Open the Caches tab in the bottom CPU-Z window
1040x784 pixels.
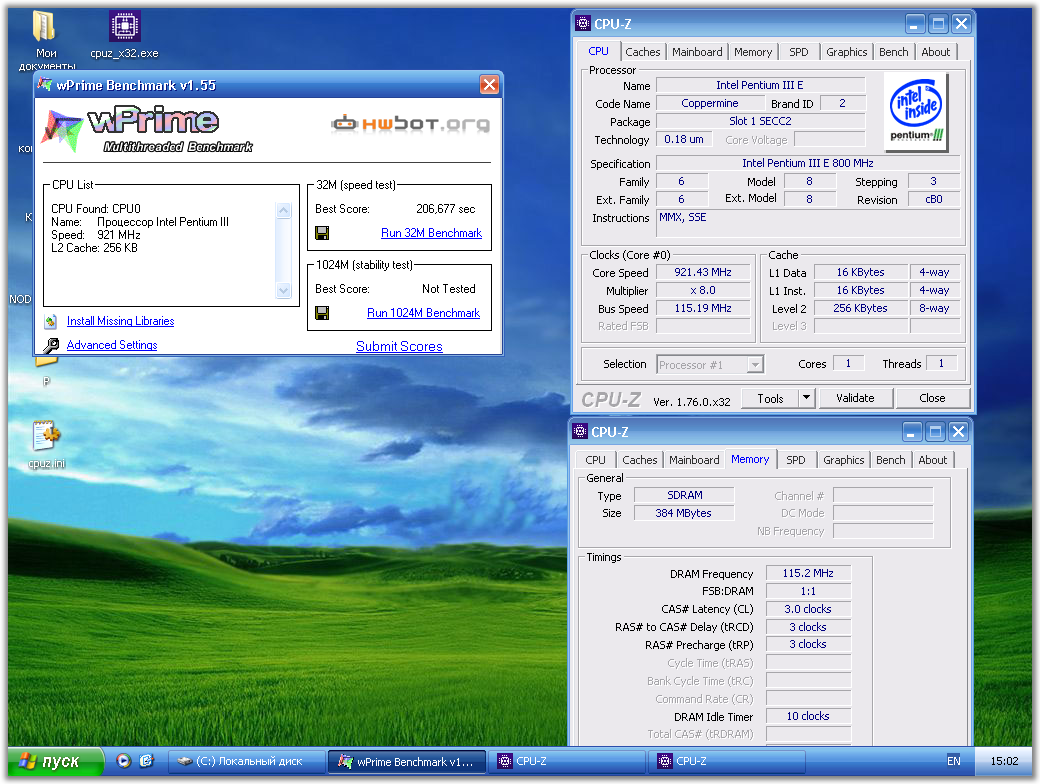tap(639, 460)
